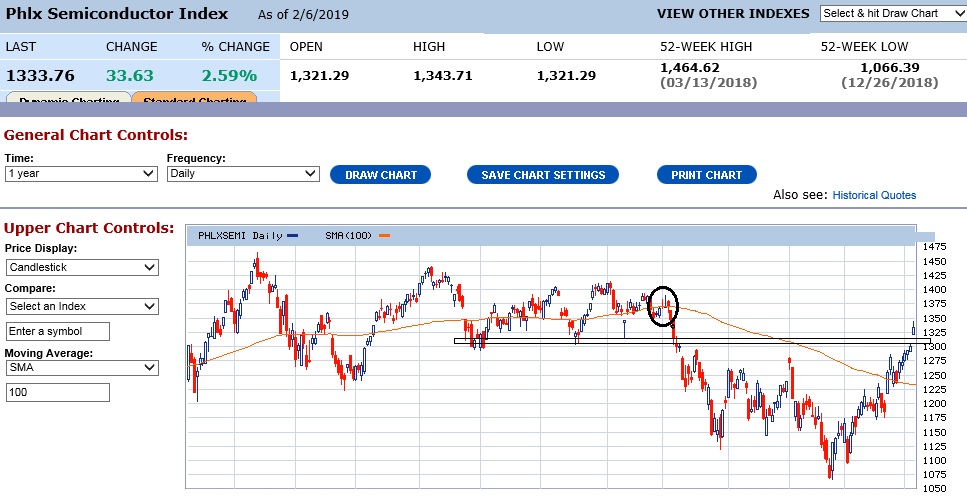The height and width of the screenshot is (503, 967).
Task: Expand the Price Display Candlestick dropdown
Action: coord(81,268)
